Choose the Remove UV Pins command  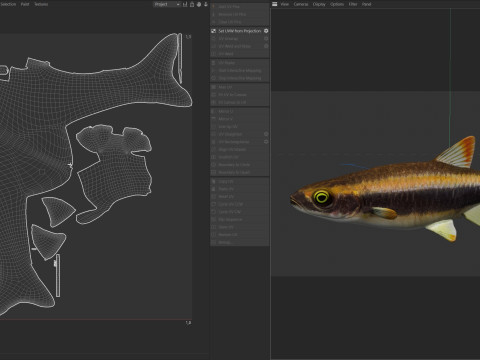[x=240, y=14]
